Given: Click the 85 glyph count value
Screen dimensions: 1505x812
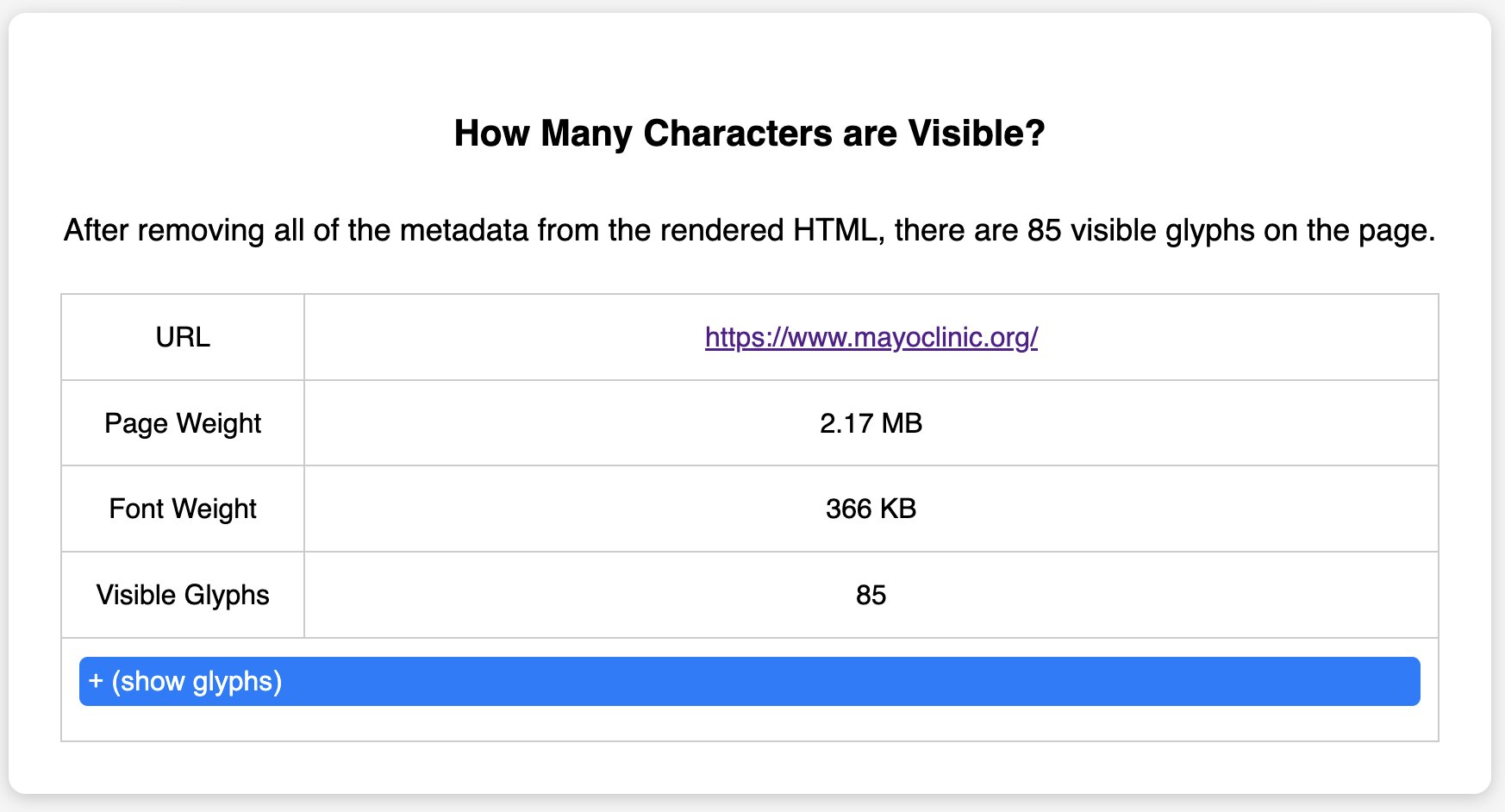Looking at the screenshot, I should 871,595.
